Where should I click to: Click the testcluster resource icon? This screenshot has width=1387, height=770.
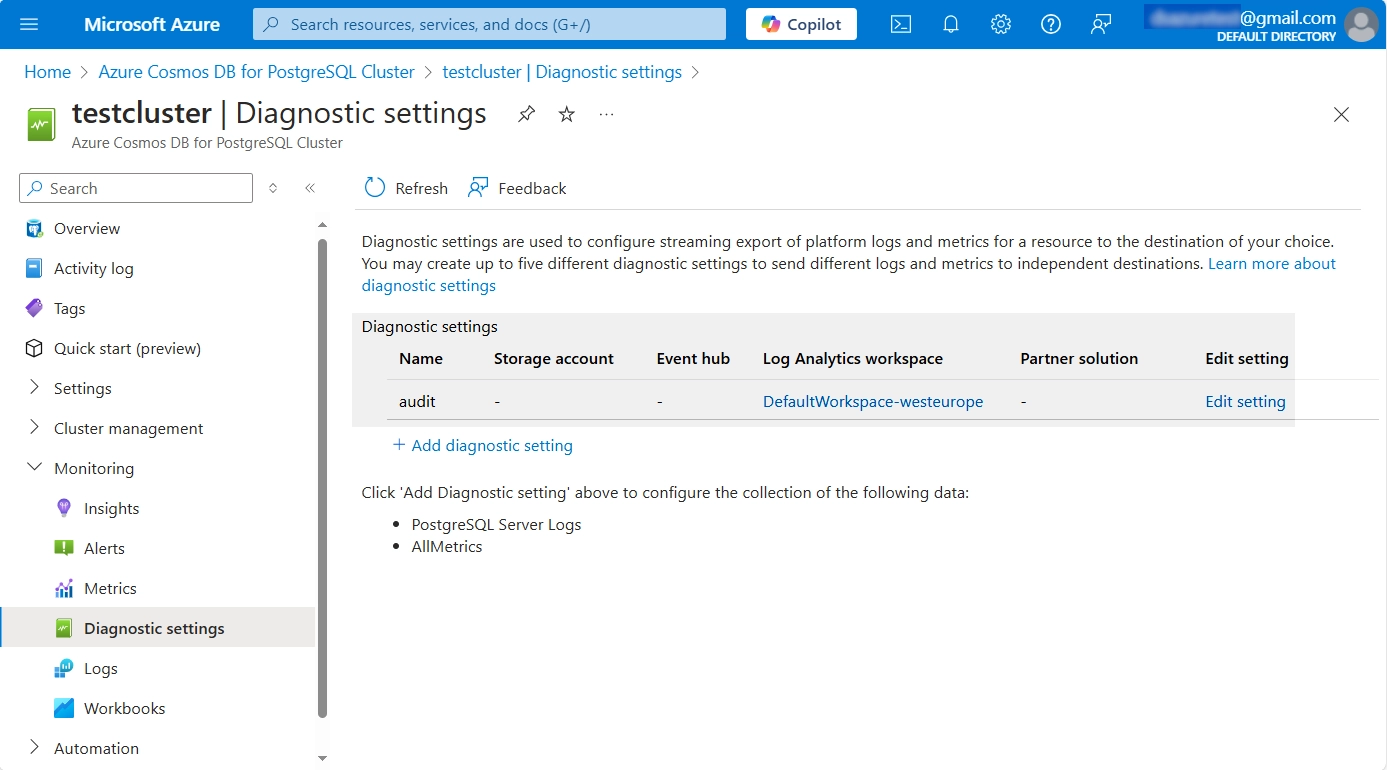click(x=41, y=125)
